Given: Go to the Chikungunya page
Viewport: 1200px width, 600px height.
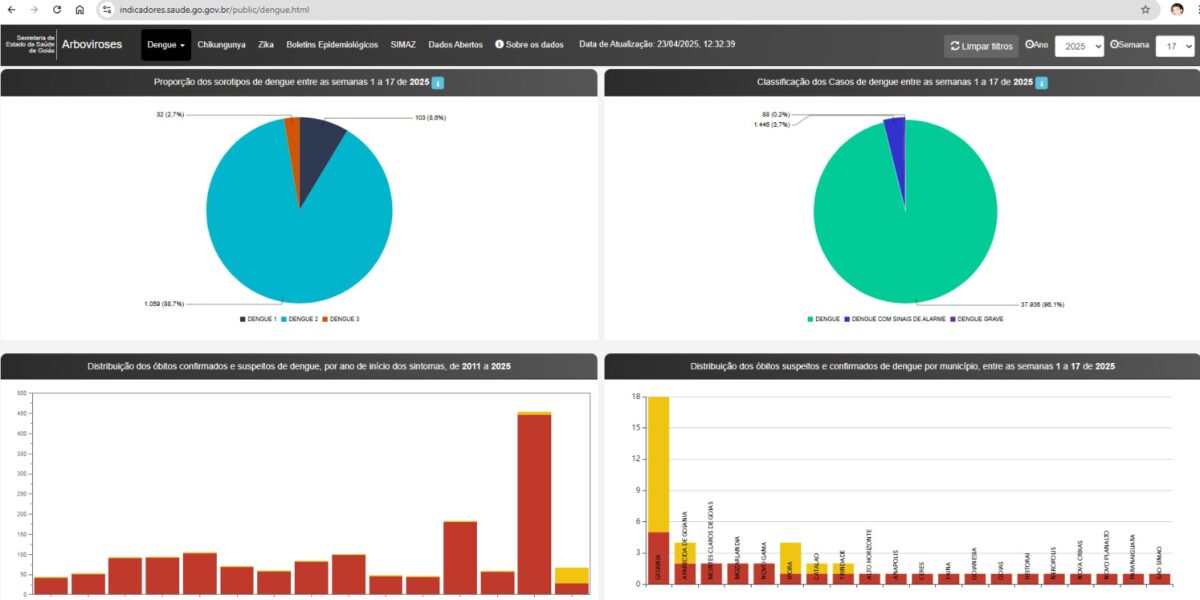Looking at the screenshot, I should point(221,45).
